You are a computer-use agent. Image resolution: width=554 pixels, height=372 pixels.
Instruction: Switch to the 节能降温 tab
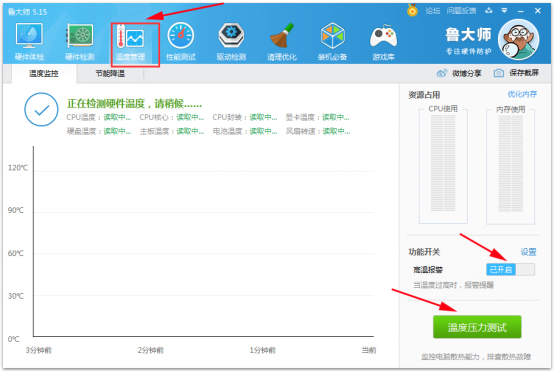[x=110, y=73]
